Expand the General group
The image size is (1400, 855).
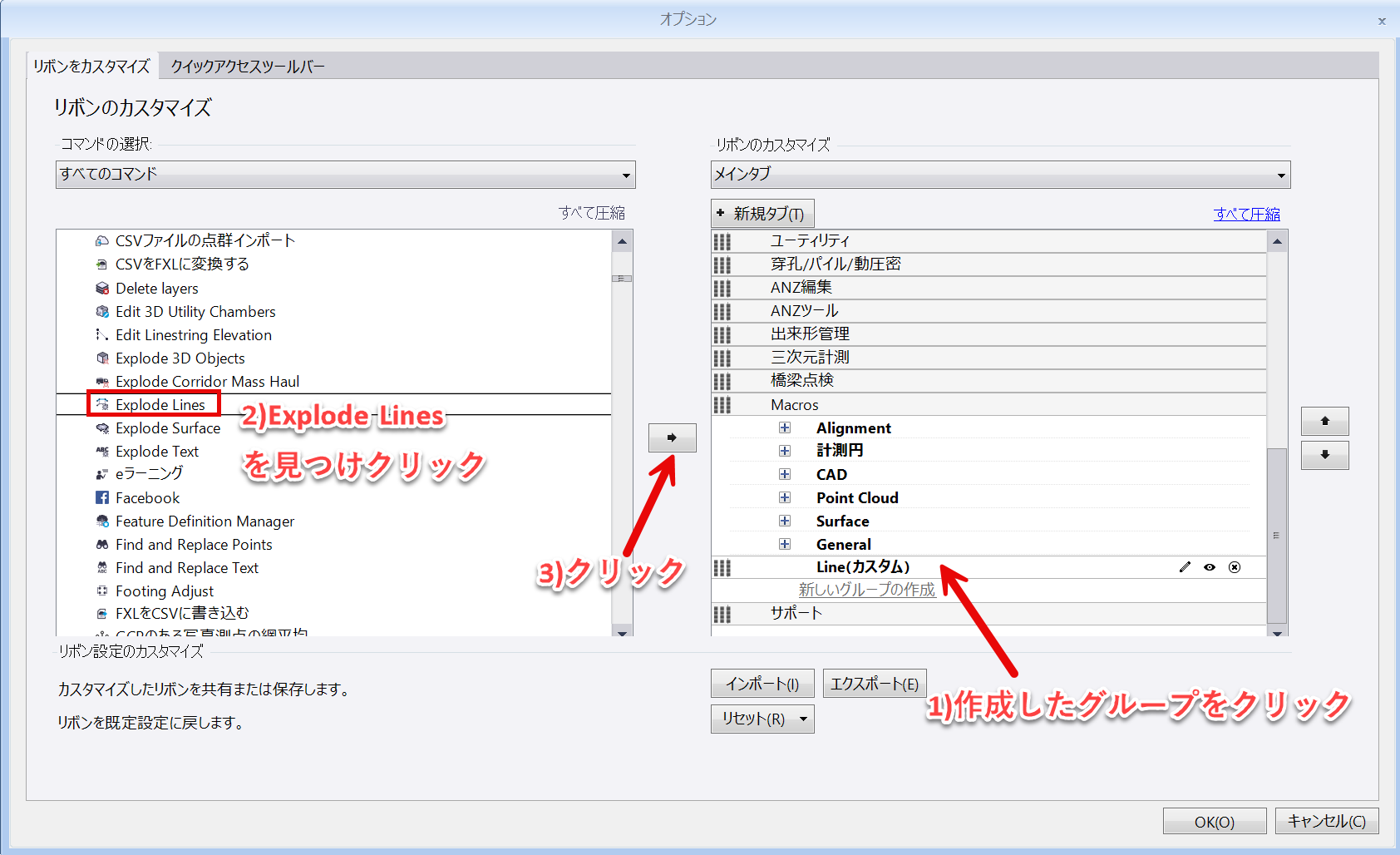(785, 544)
